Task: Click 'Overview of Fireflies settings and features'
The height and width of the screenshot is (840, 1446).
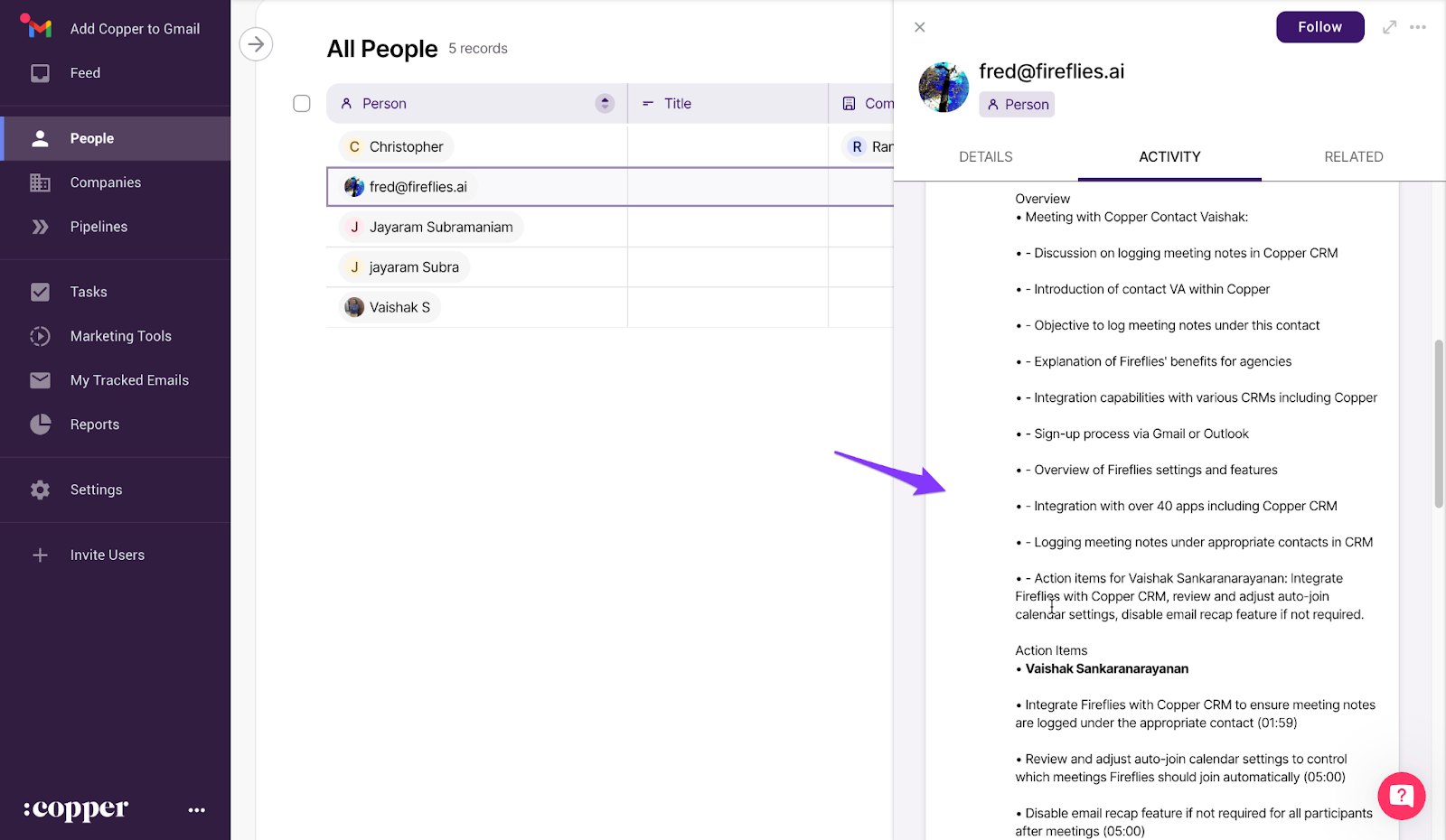Action: point(1156,470)
